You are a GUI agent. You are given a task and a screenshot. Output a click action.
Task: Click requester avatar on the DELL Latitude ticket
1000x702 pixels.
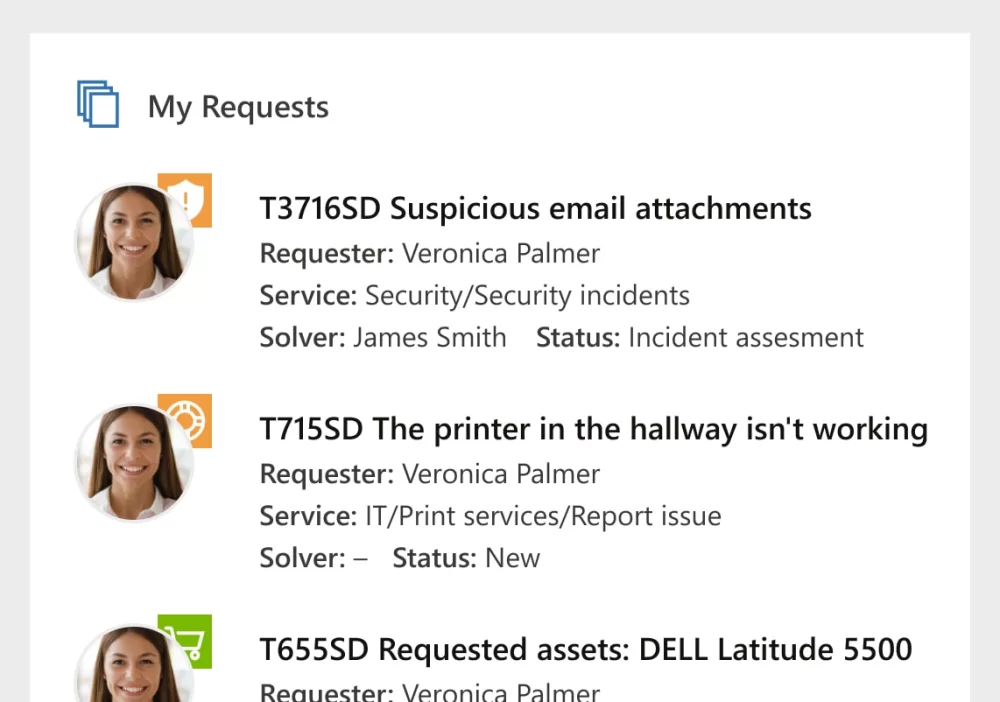click(134, 670)
